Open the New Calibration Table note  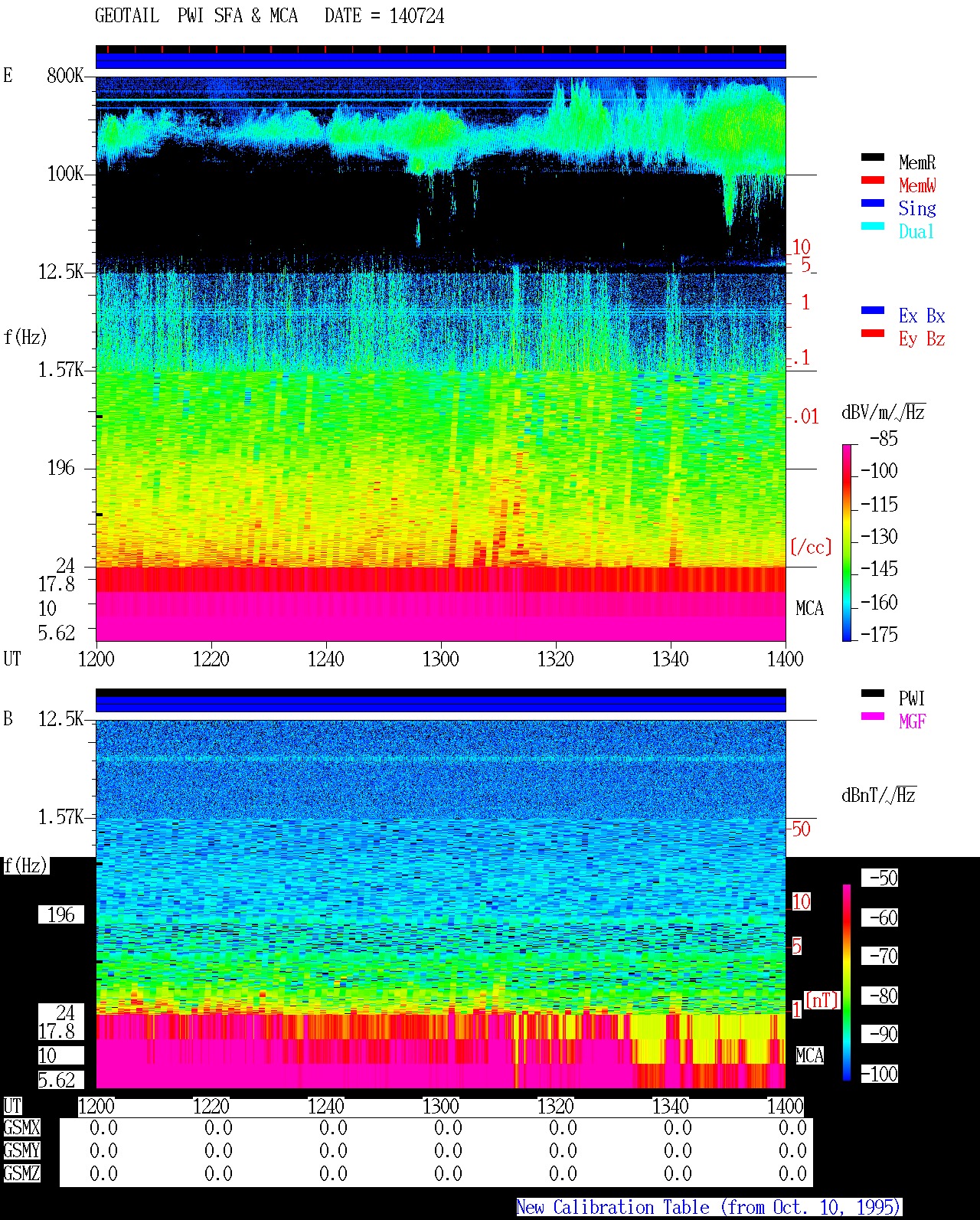pos(708,1207)
